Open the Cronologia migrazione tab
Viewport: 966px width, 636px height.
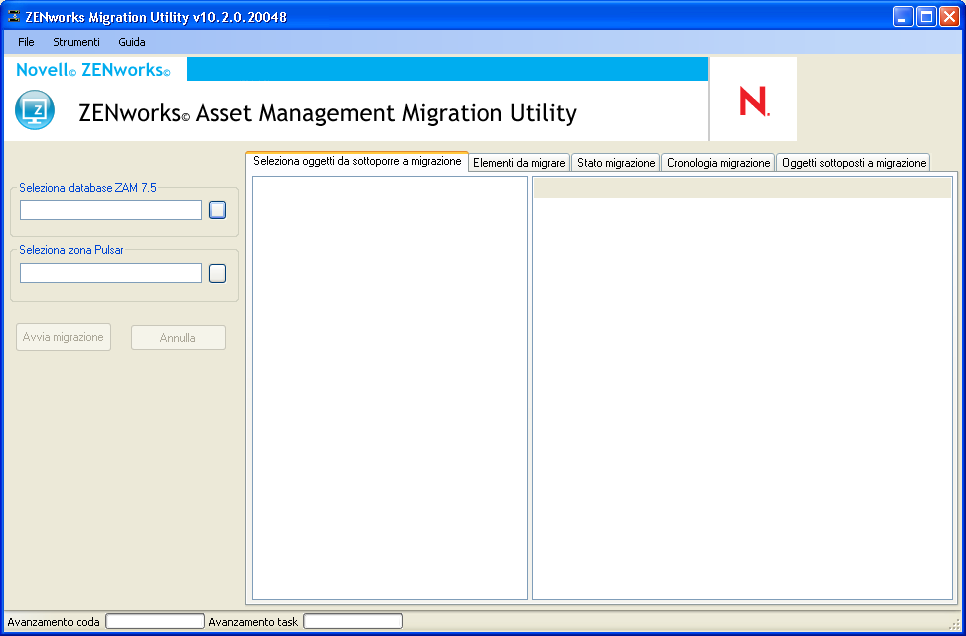[x=718, y=163]
